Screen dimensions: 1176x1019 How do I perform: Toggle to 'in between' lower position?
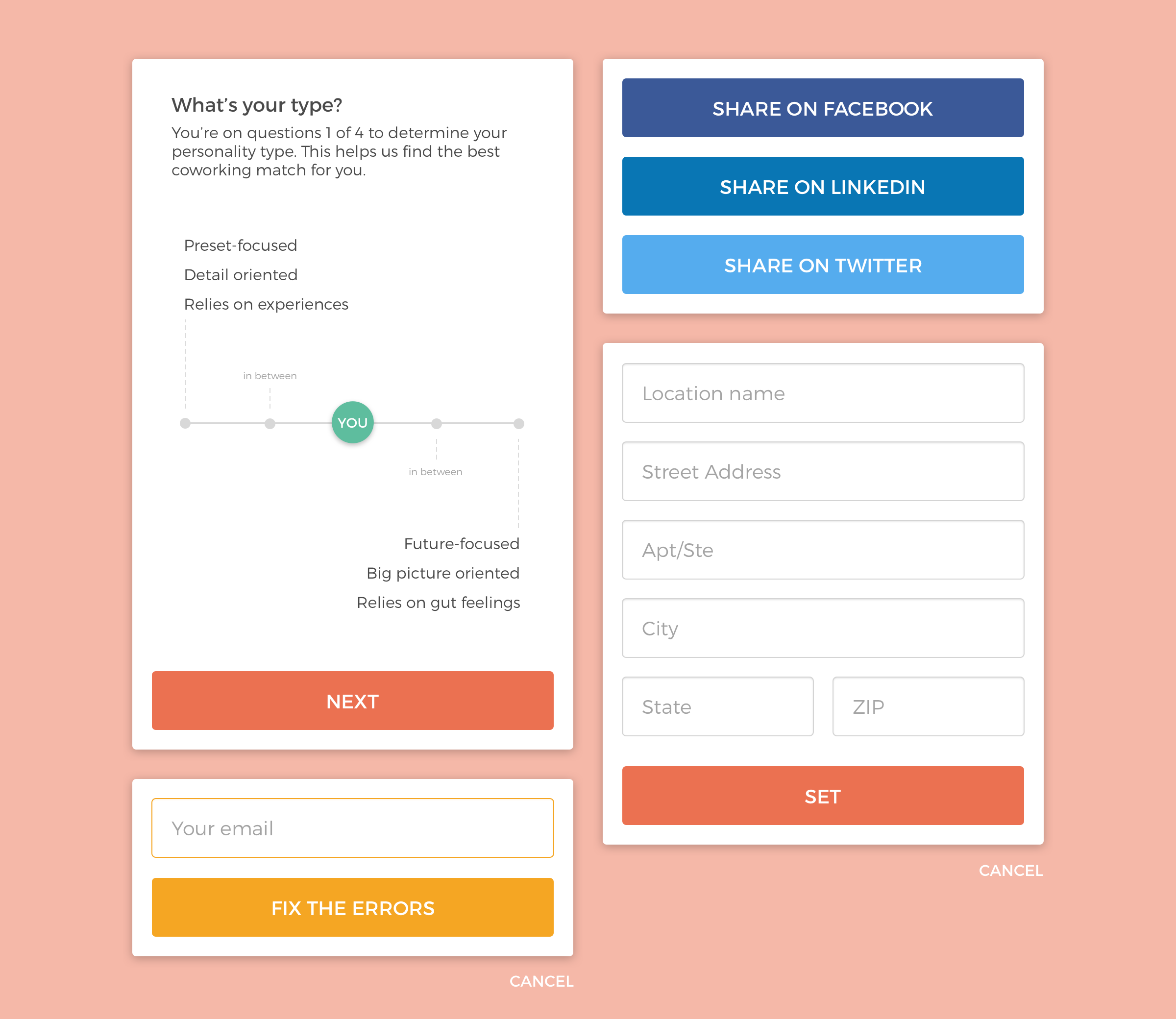(435, 422)
